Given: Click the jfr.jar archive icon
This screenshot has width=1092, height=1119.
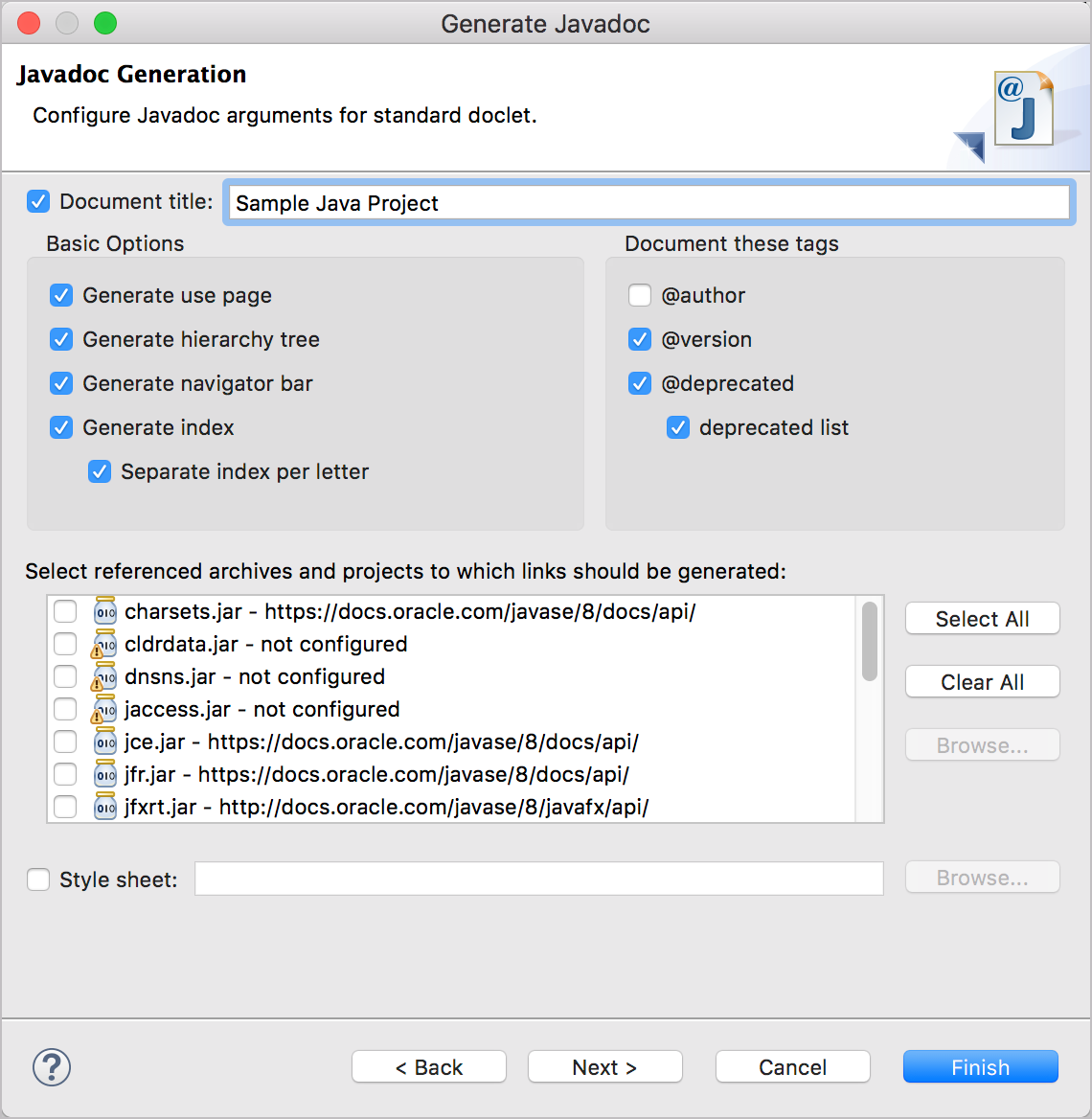Looking at the screenshot, I should click(104, 774).
